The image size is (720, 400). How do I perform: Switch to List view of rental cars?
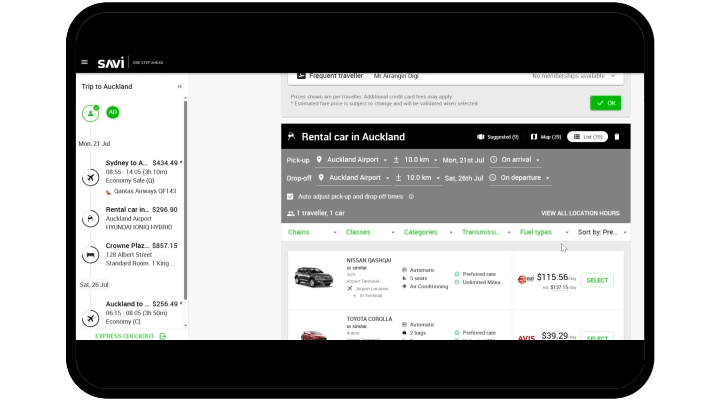[587, 136]
